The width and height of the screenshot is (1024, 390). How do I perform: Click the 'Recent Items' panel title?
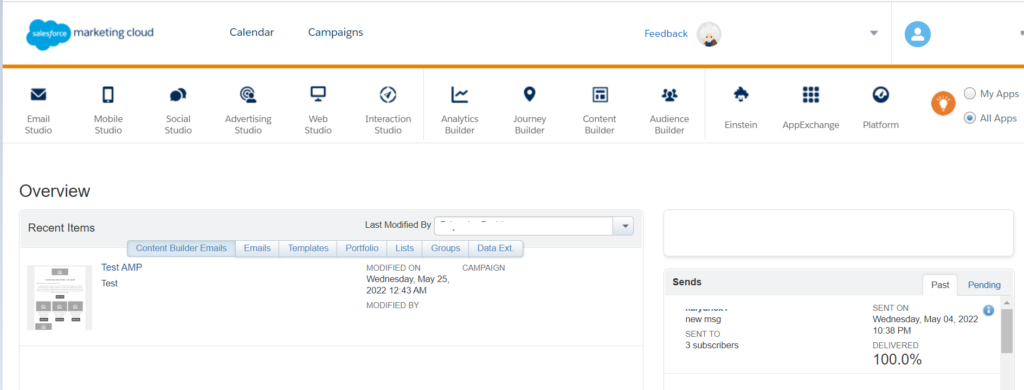(61, 228)
